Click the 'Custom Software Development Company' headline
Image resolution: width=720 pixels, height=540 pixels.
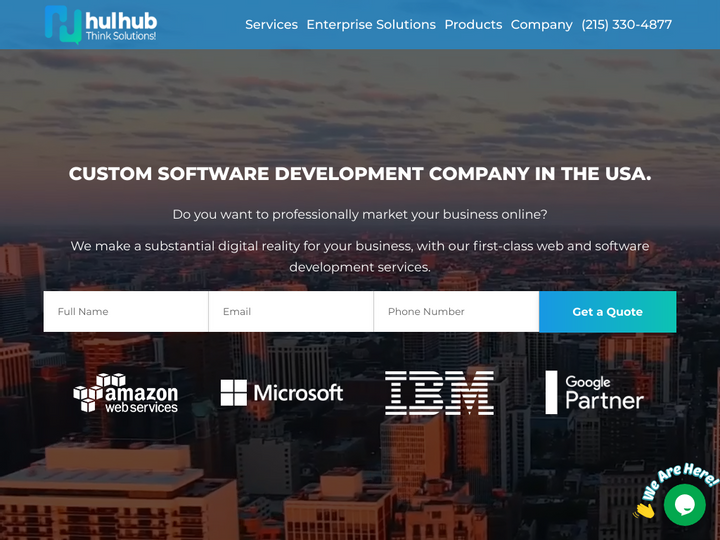(x=360, y=174)
